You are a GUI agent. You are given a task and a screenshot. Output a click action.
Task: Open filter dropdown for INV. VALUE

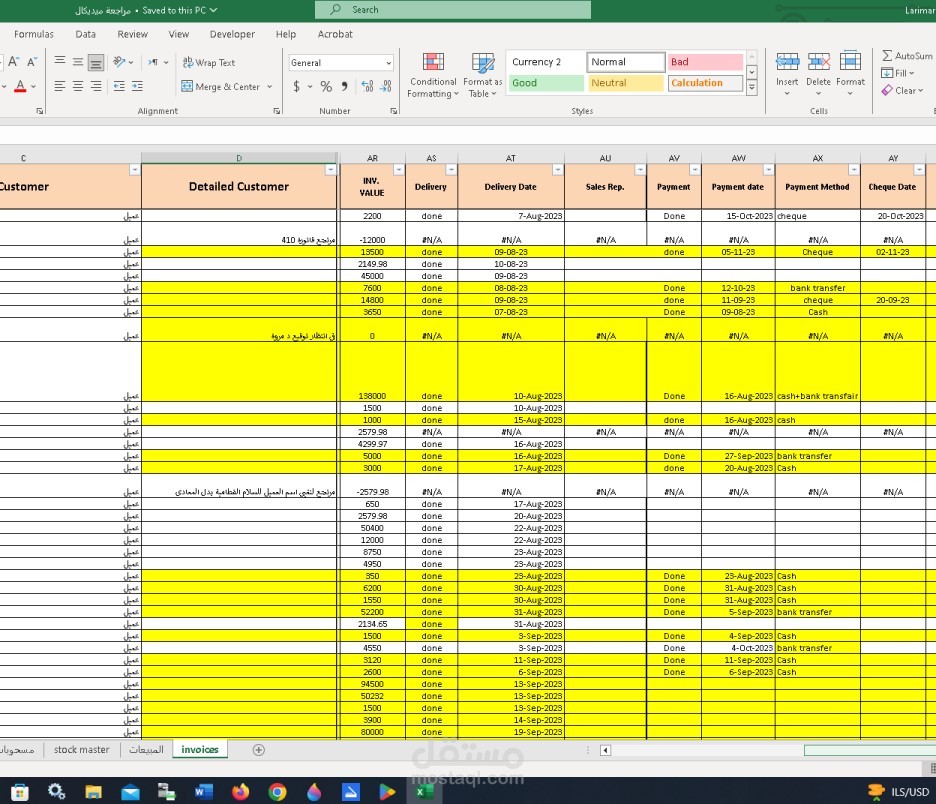click(399, 170)
